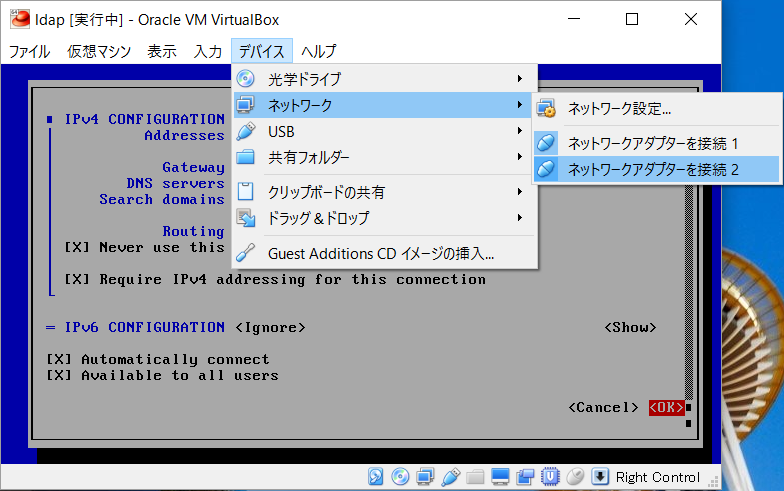Maximize the VirtualBox window
The width and height of the screenshot is (784, 491).
[x=632, y=19]
